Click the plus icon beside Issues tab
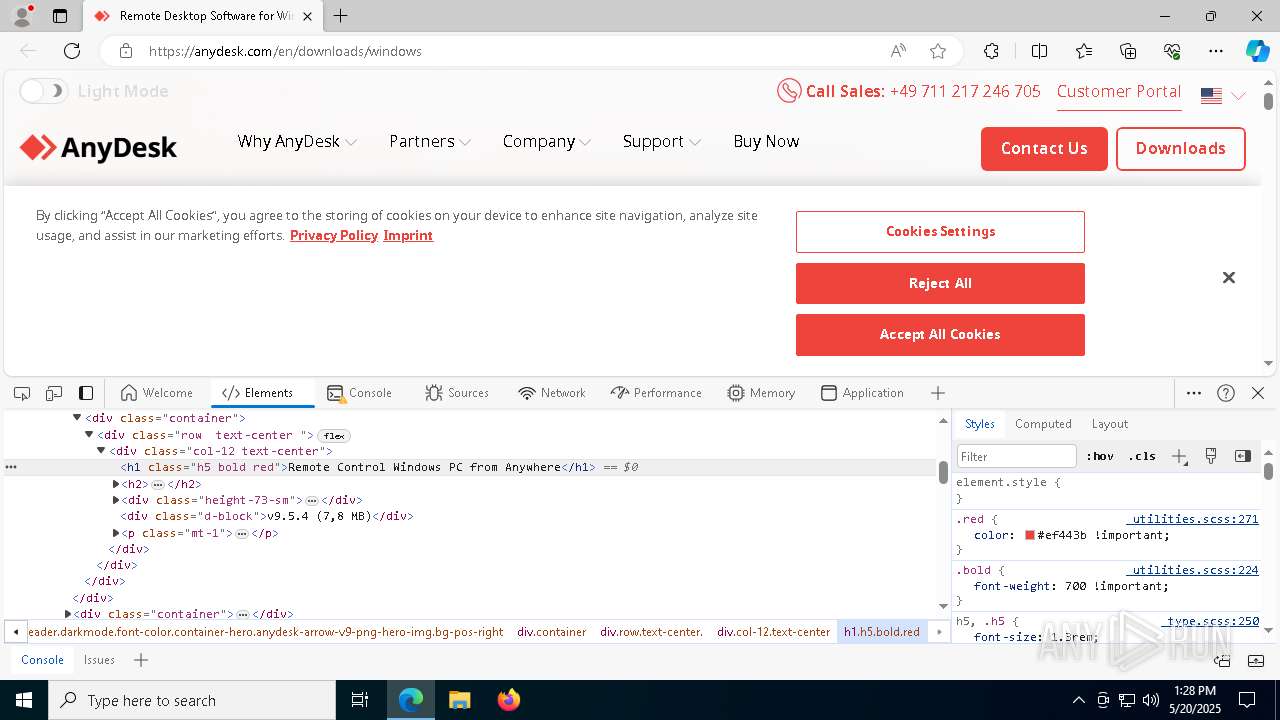Screen dimensions: 1280x720 coord(141,660)
